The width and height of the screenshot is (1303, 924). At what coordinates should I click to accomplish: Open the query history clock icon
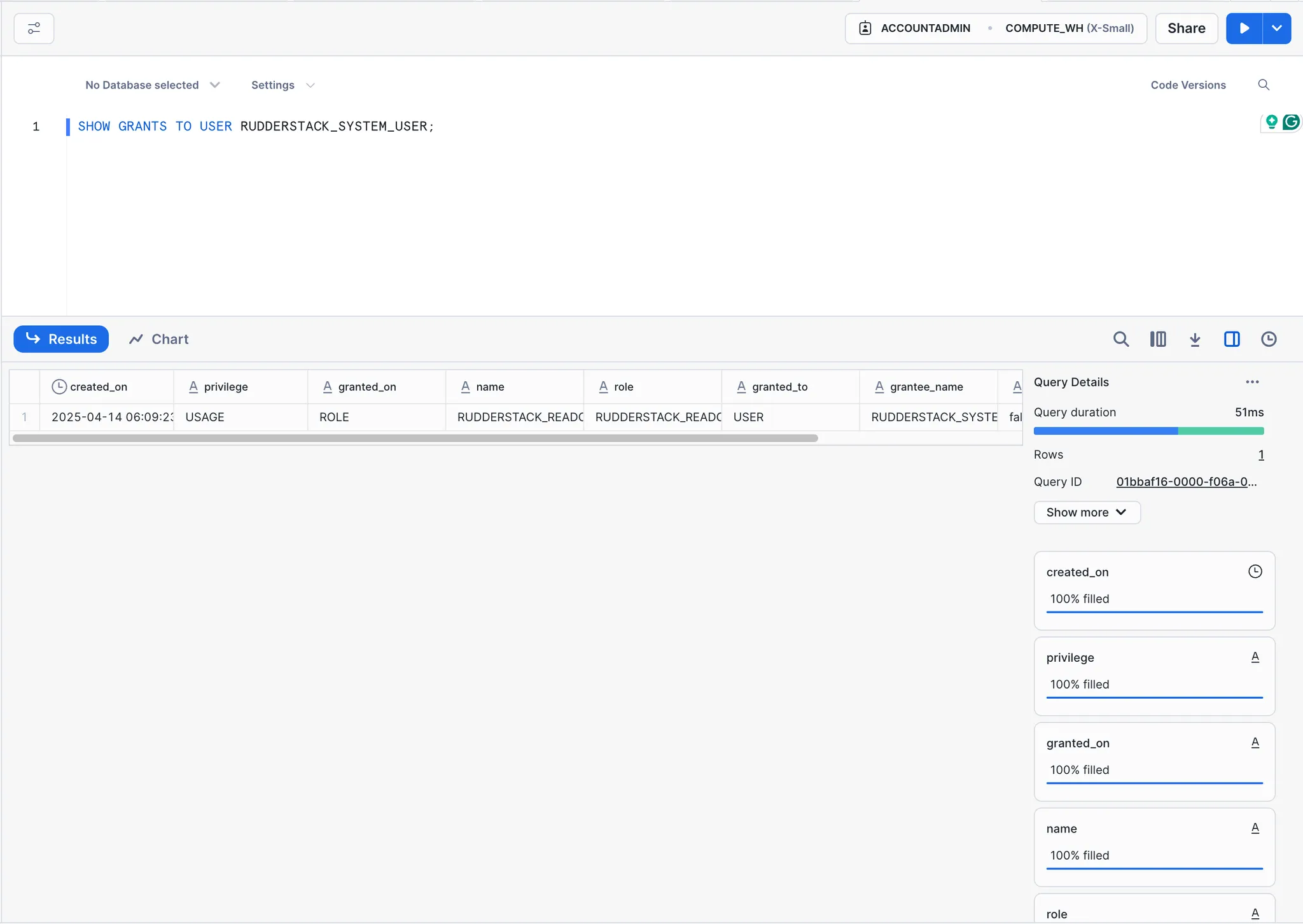(1269, 339)
